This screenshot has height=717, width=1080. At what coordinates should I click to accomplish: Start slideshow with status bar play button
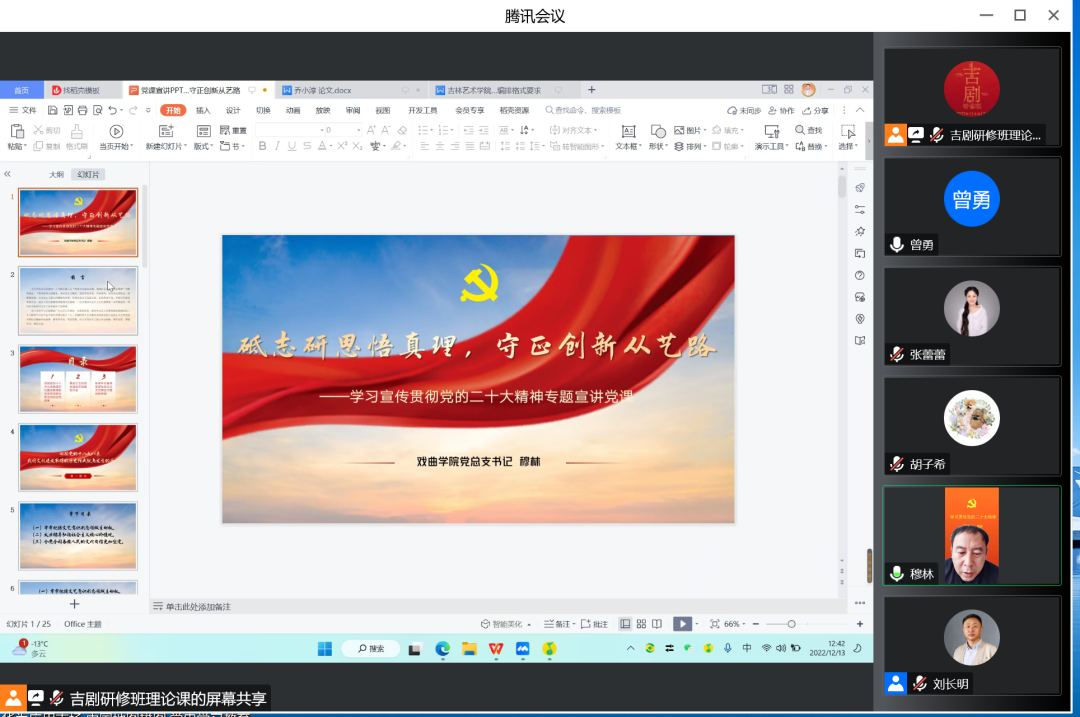pyautogui.click(x=681, y=624)
